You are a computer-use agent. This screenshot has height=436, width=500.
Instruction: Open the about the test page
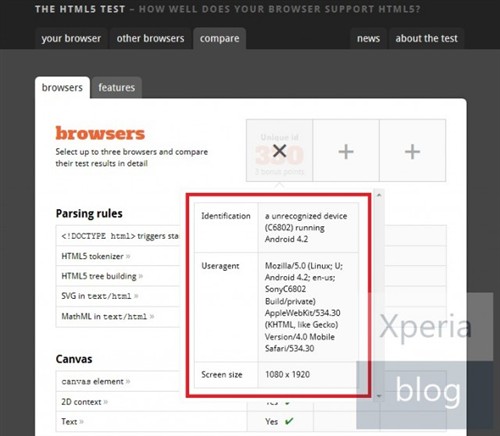[x=427, y=38]
